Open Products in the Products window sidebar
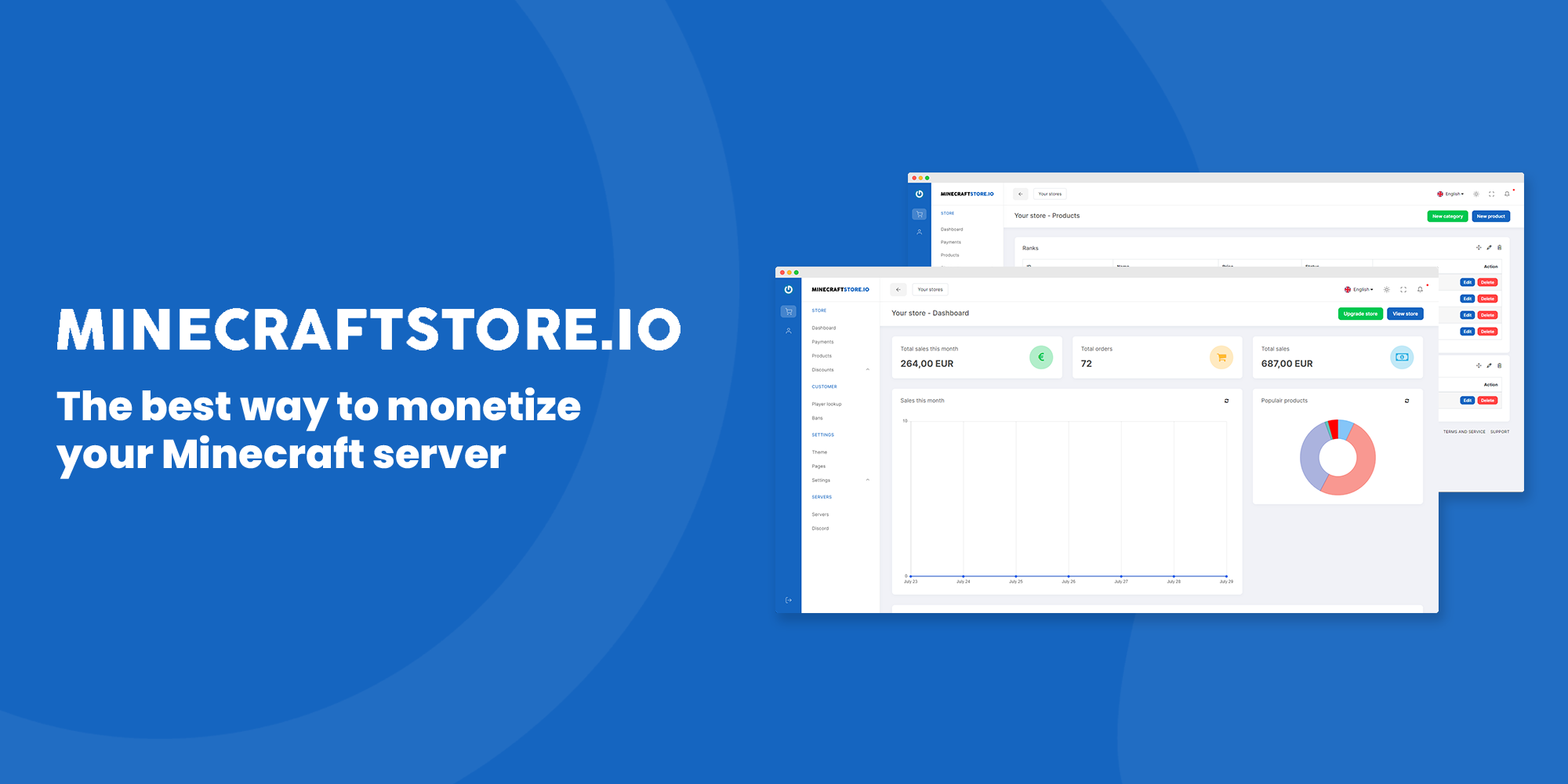This screenshot has height=784, width=1568. tap(950, 255)
